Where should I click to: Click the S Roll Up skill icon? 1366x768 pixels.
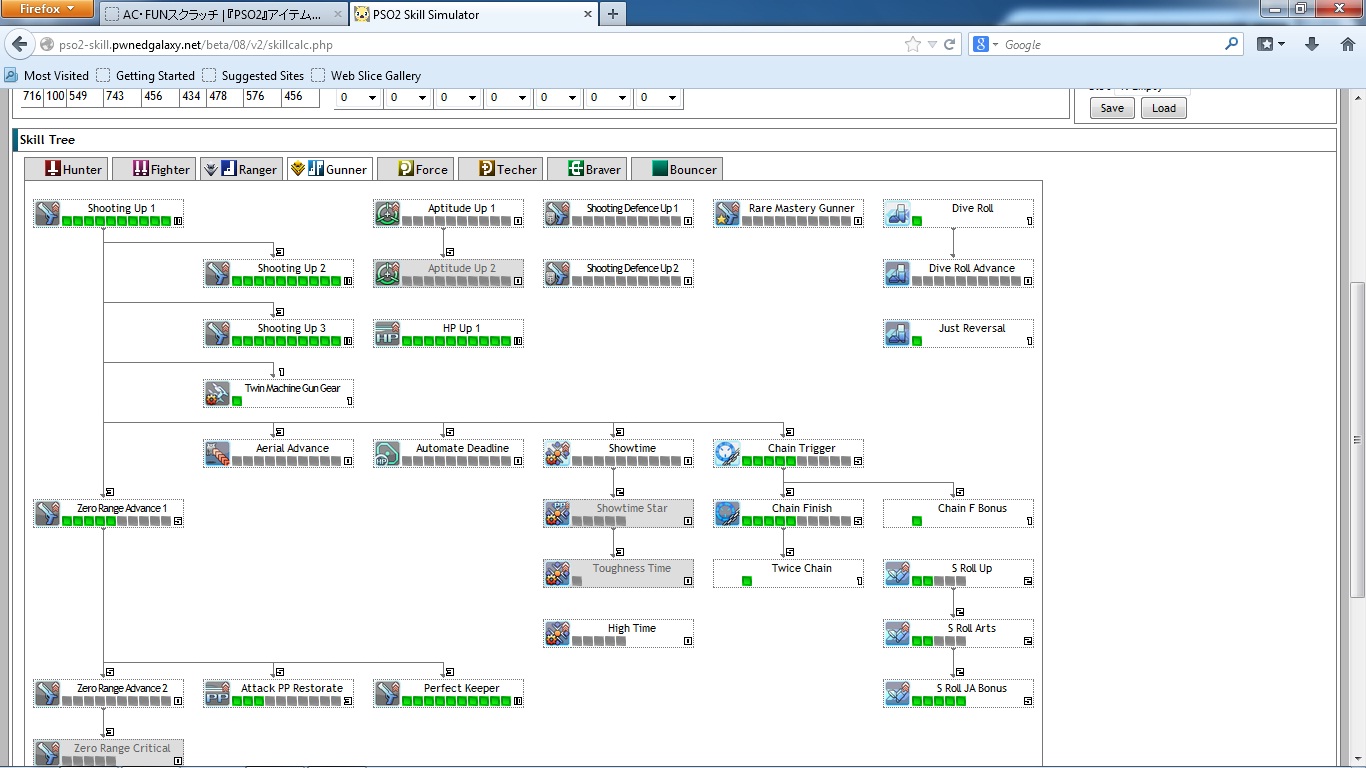pyautogui.click(x=898, y=574)
